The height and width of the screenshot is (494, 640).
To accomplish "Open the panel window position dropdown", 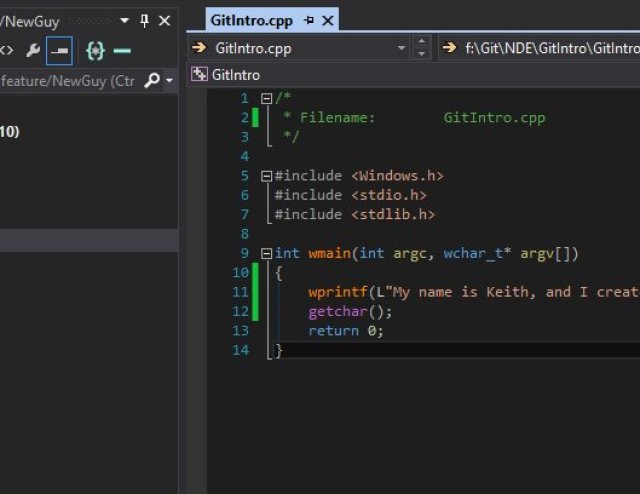I will click(x=124, y=20).
